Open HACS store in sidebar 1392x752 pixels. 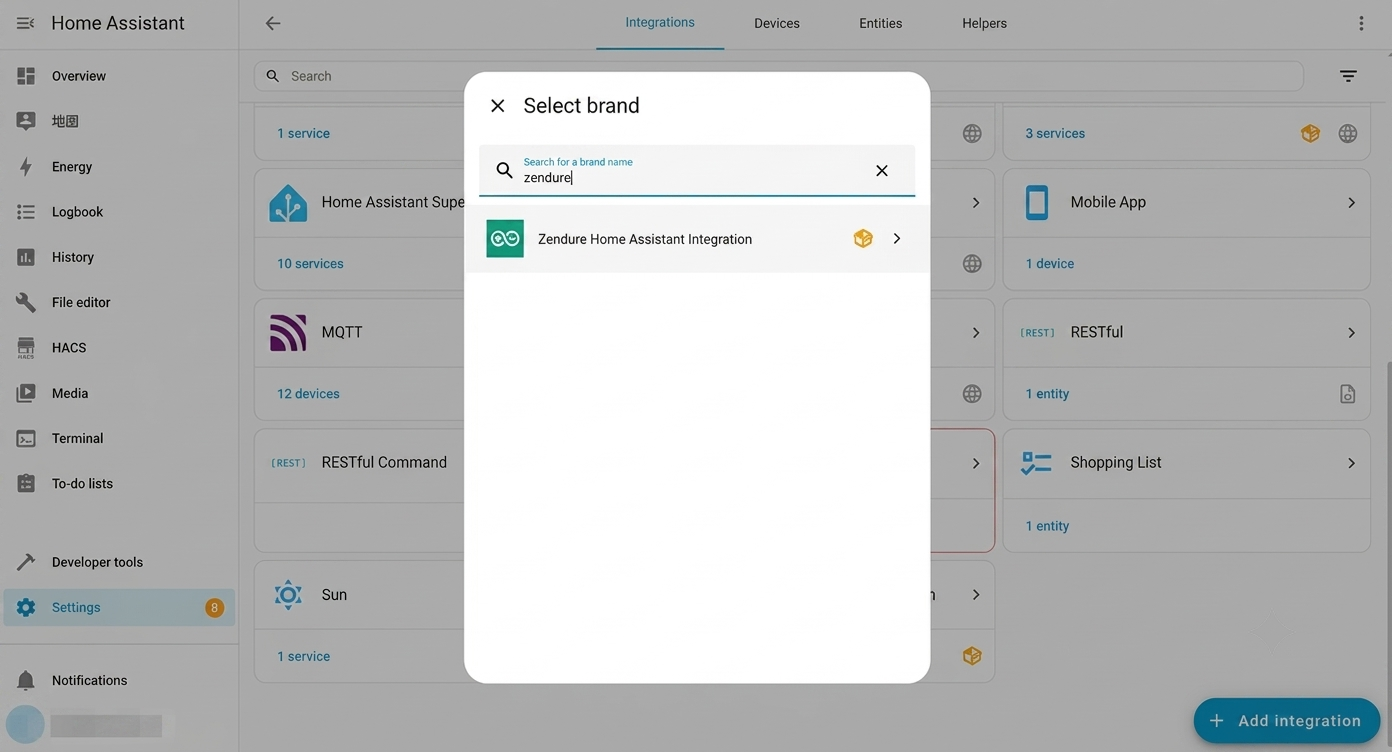119,348
